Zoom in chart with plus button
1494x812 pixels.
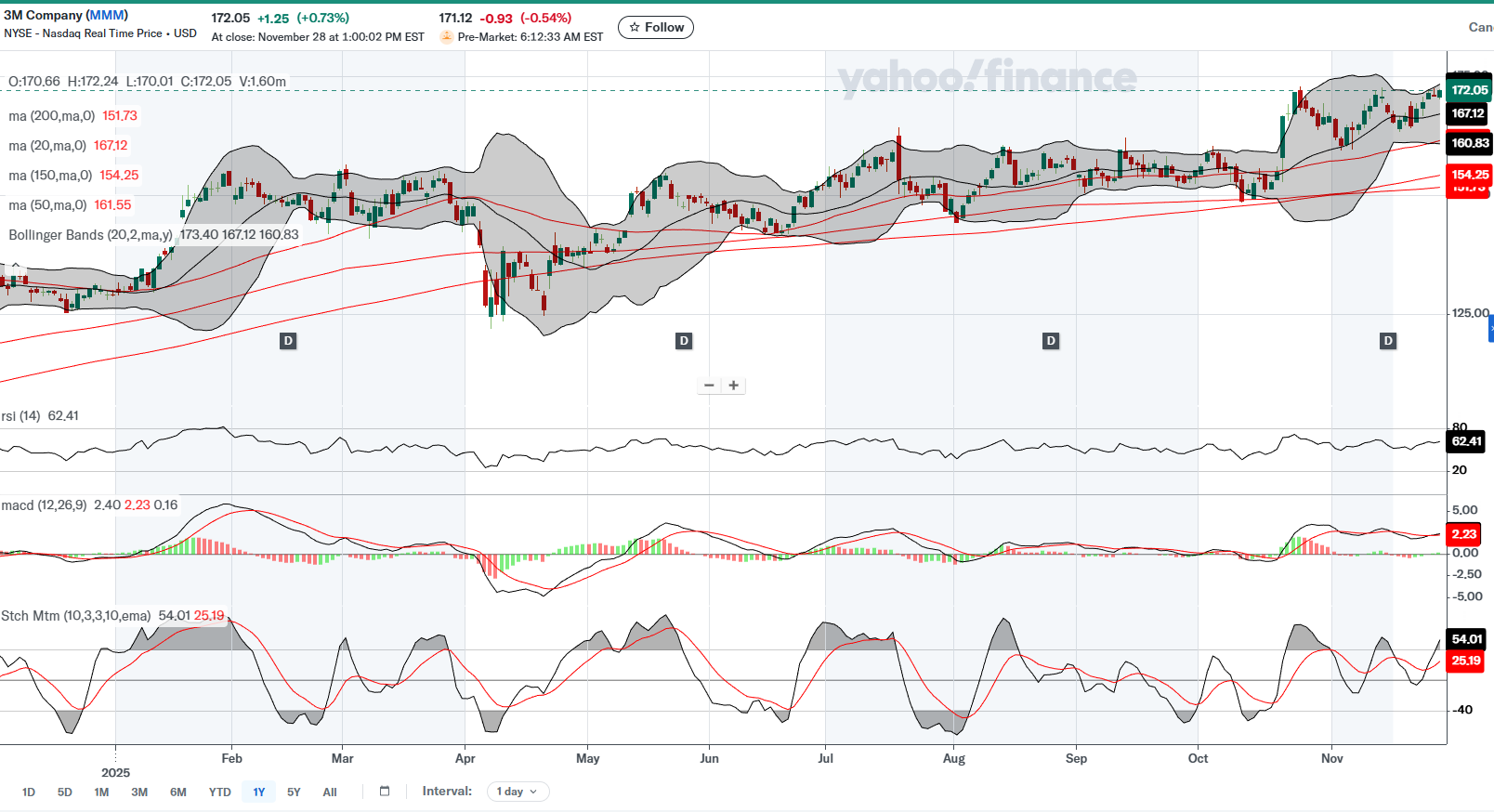click(734, 386)
